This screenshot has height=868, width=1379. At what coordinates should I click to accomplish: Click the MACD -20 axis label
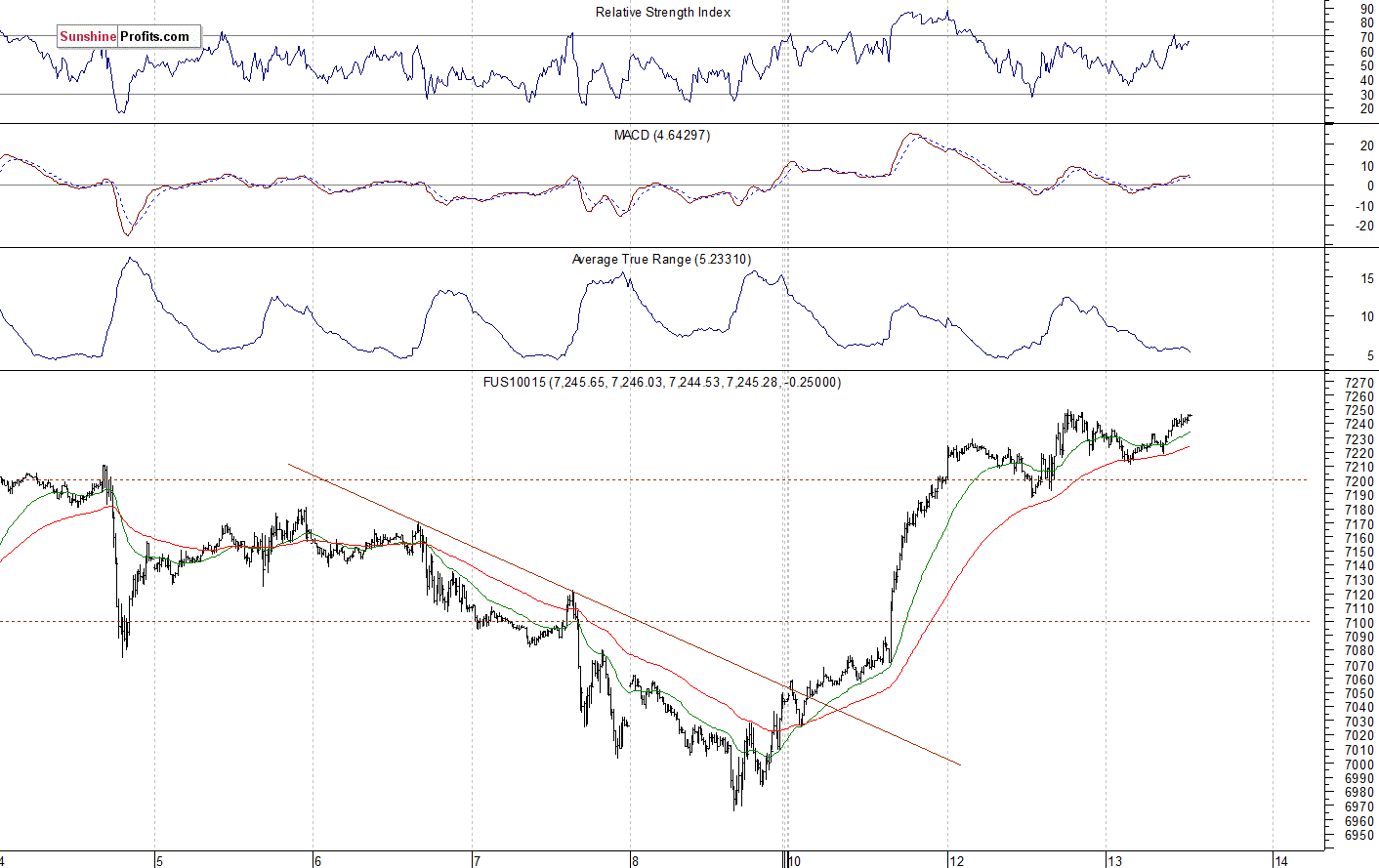point(1364,227)
